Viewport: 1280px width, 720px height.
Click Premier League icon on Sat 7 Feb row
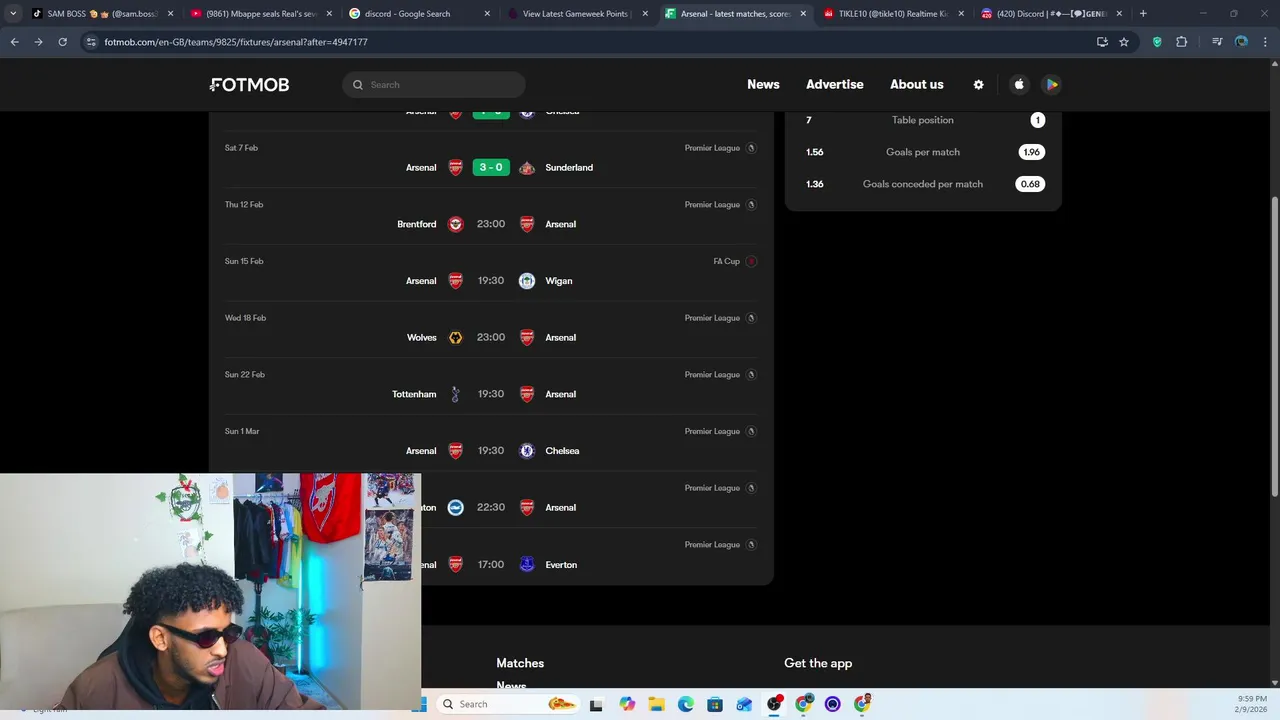coord(751,148)
